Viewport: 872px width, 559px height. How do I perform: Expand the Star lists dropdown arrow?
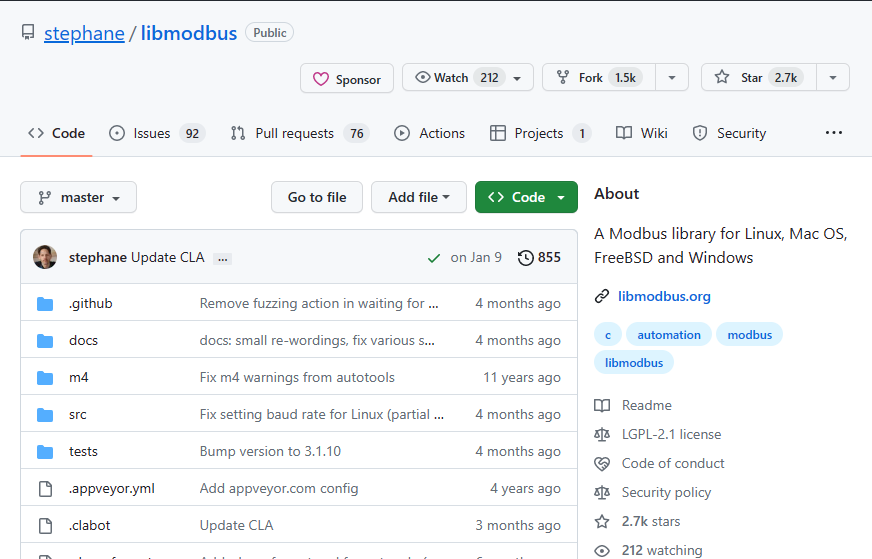[833, 77]
